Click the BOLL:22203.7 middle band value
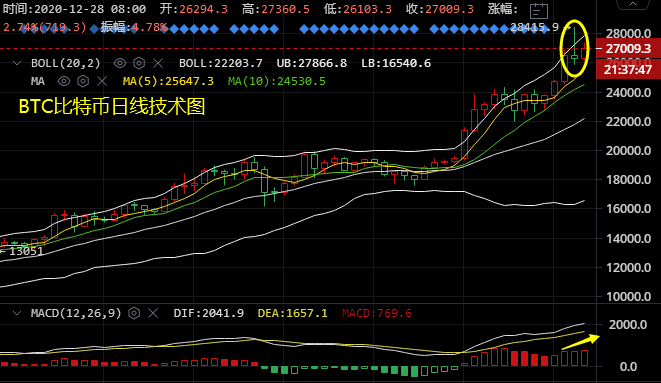This screenshot has width=661, height=383. [220, 63]
